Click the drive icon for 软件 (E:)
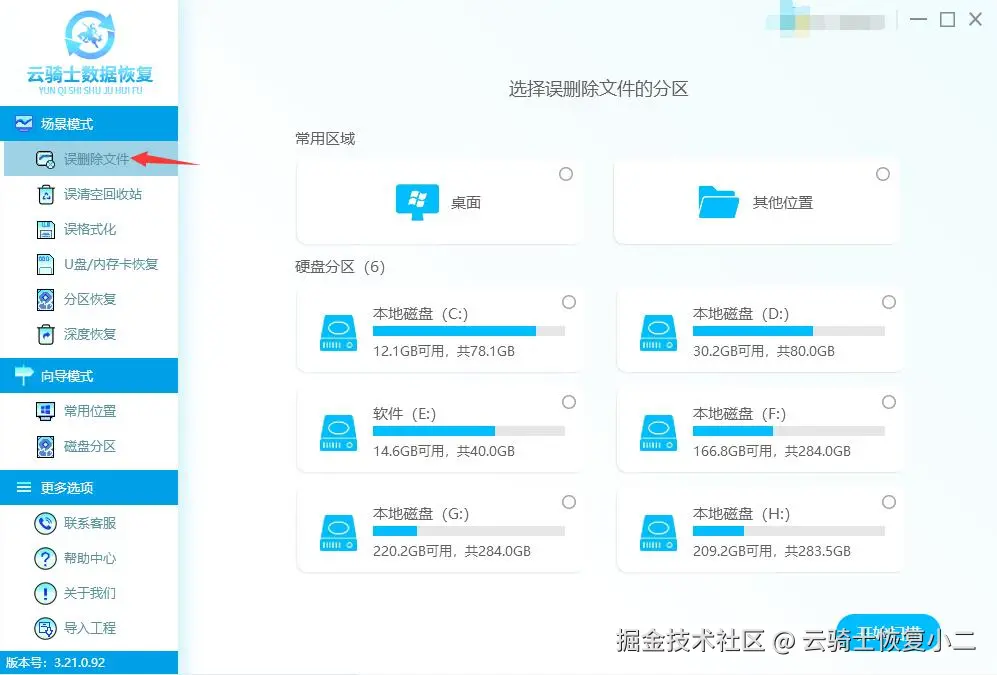The width and height of the screenshot is (997, 675). pyautogui.click(x=338, y=433)
